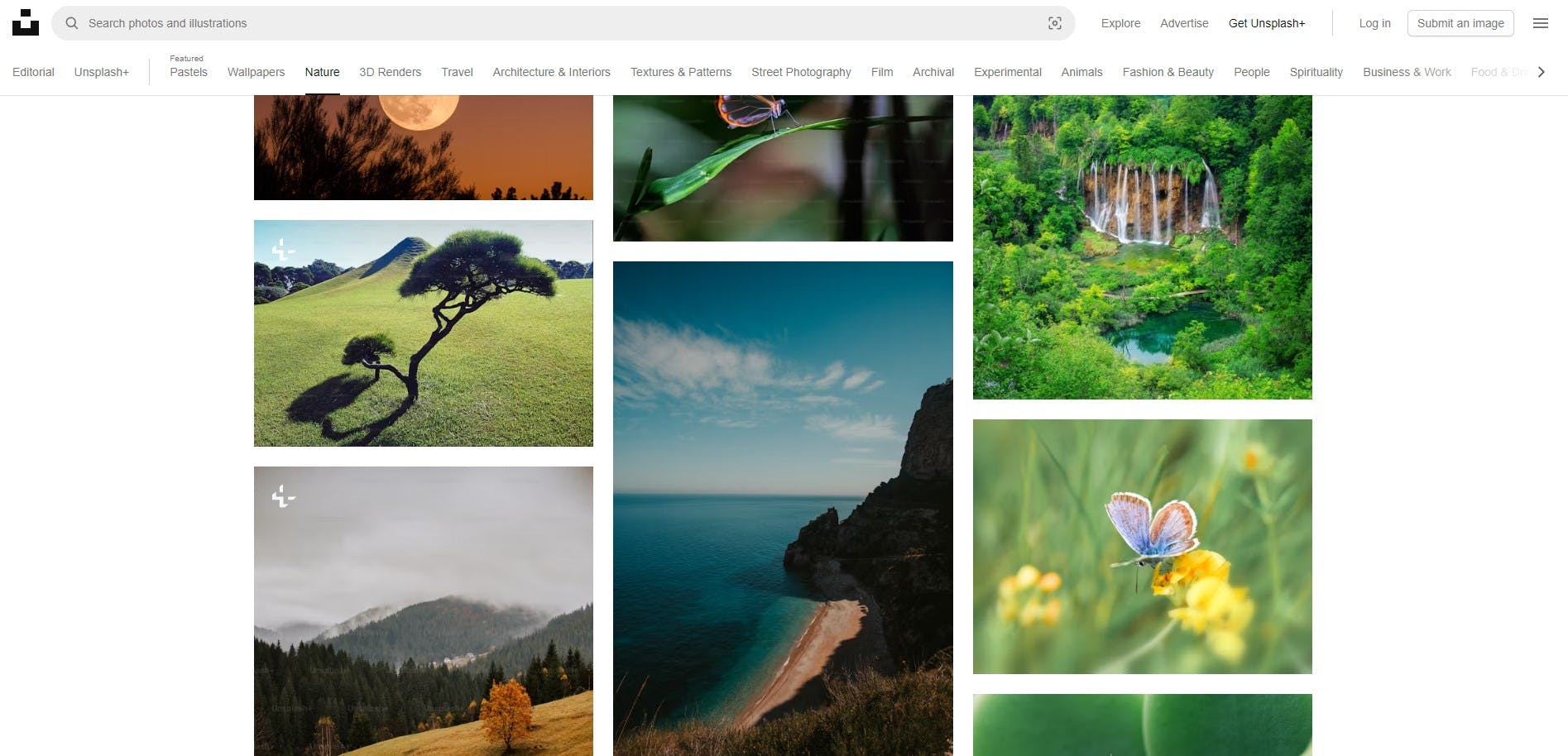Open Street Photography topic
The image size is (1568, 756).
point(801,72)
